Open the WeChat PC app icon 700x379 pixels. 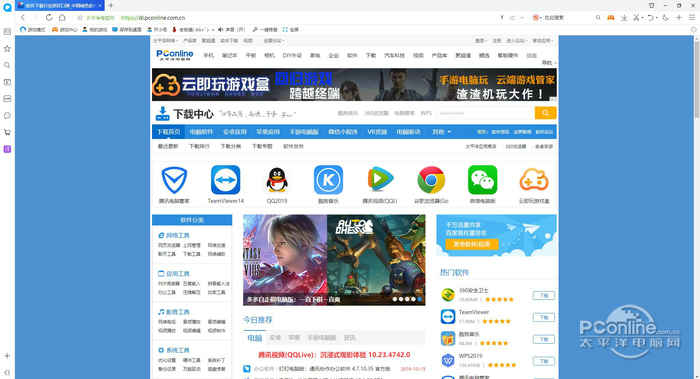[483, 180]
